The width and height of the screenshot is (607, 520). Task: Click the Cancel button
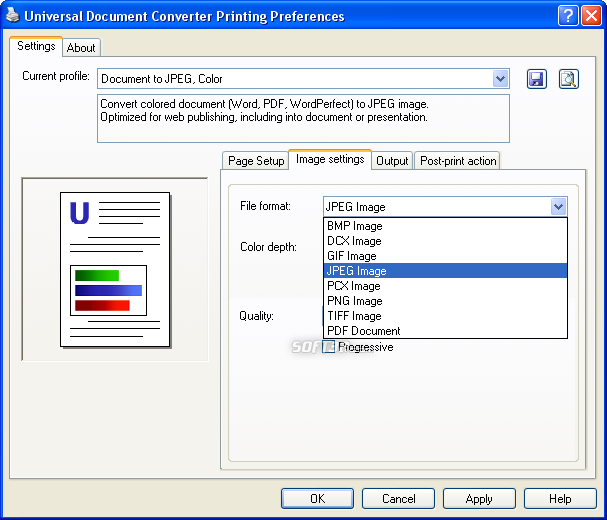tap(398, 498)
